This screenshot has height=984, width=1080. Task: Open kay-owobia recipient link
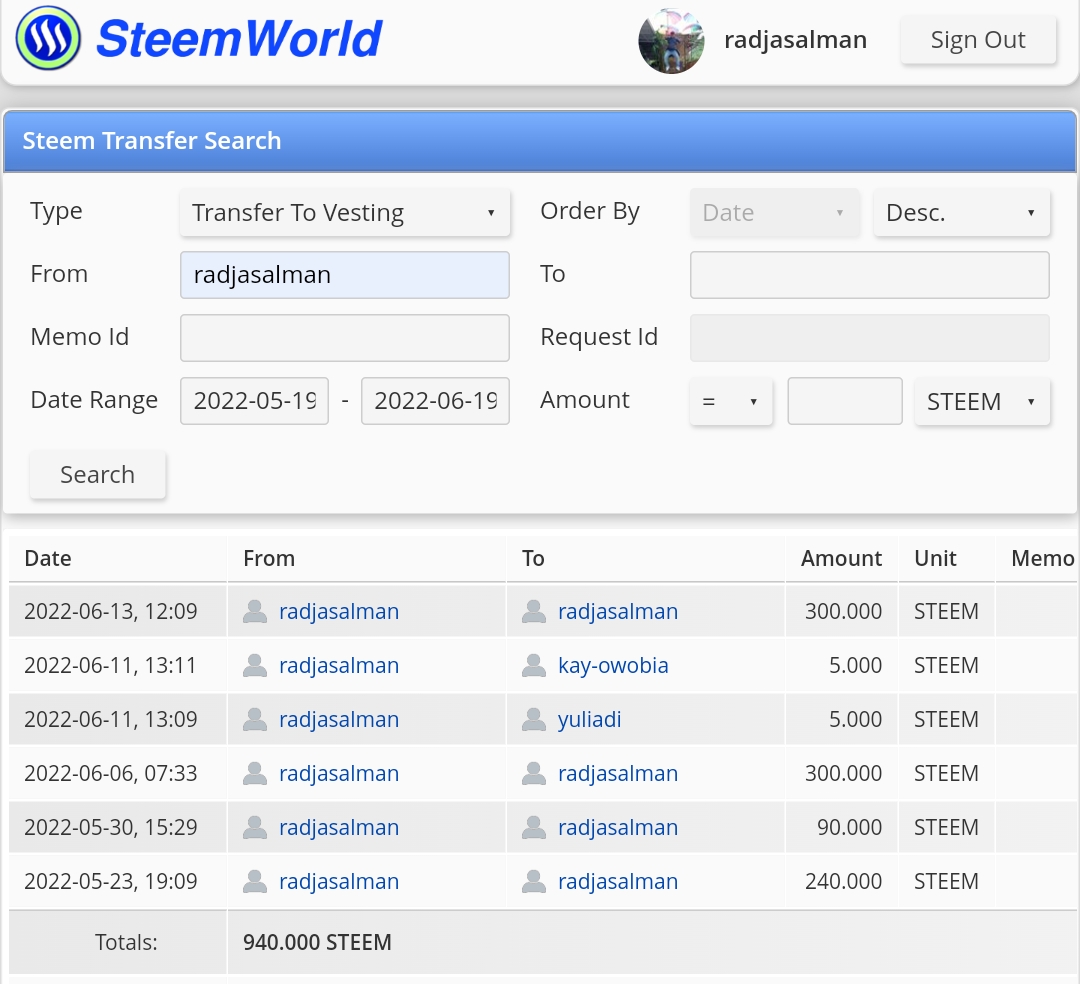(613, 665)
